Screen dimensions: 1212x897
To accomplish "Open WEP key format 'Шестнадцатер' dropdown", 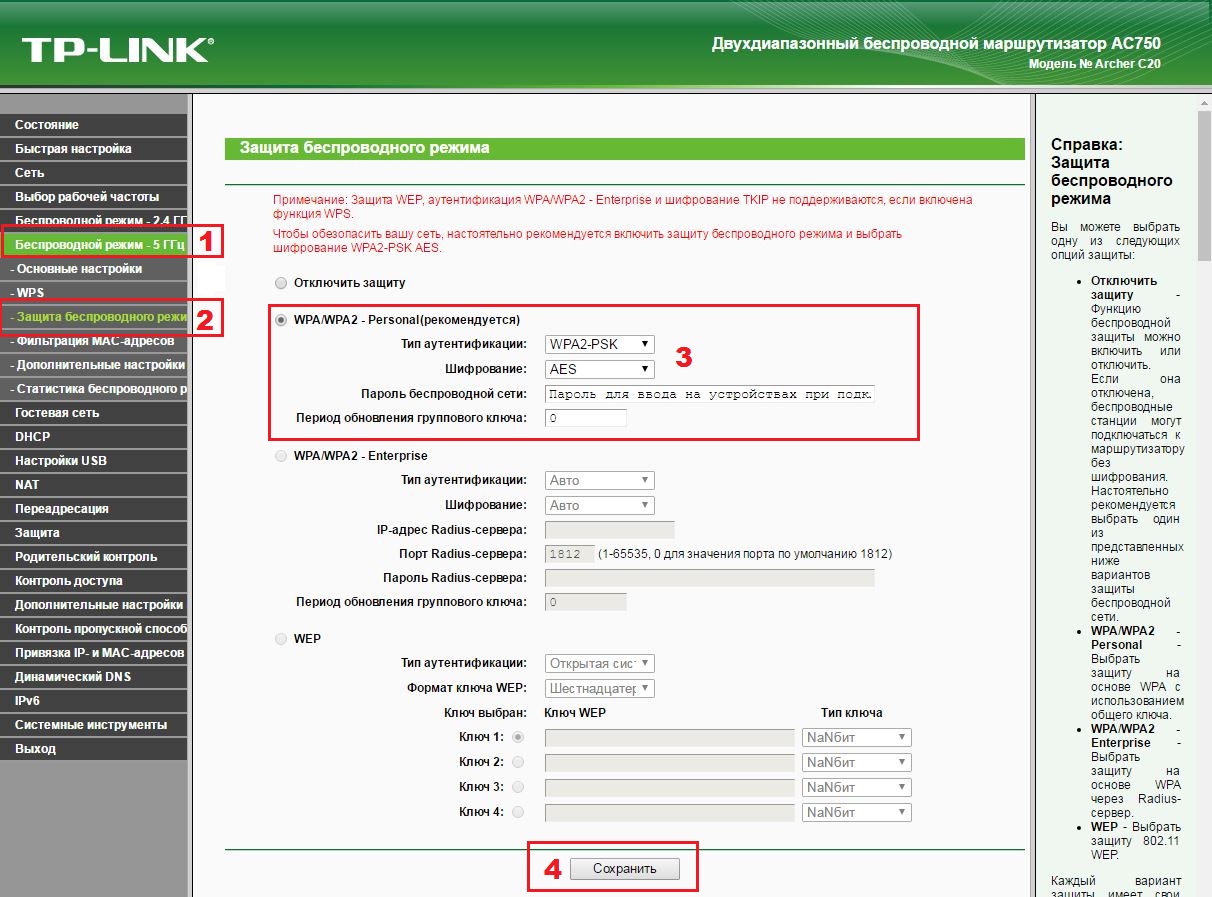I will pyautogui.click(x=600, y=688).
